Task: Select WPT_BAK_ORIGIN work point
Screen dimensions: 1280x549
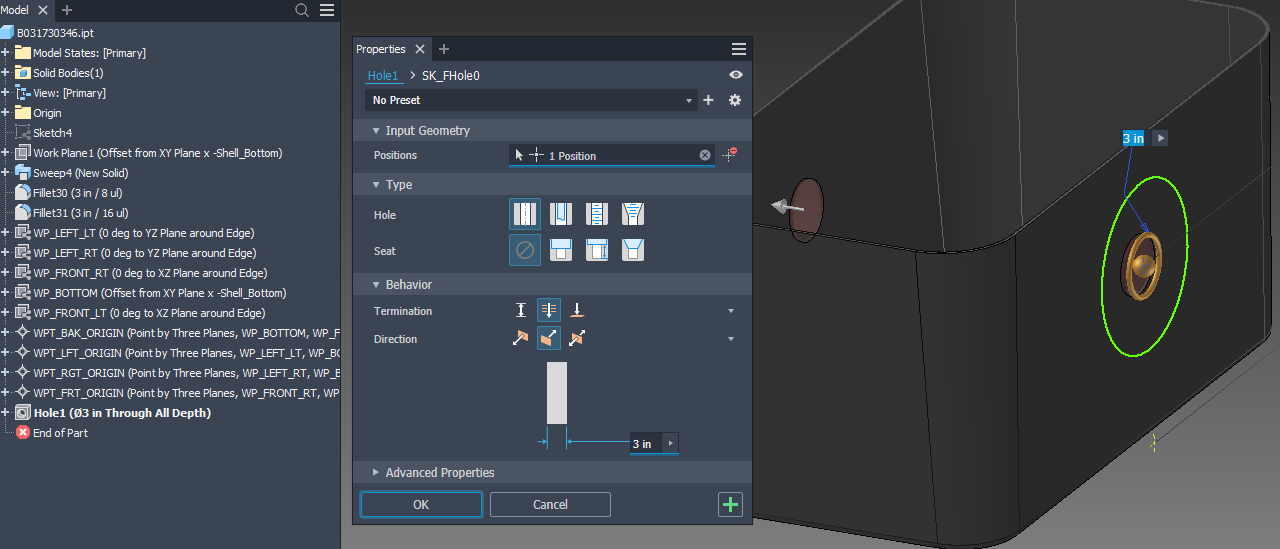Action: point(186,332)
